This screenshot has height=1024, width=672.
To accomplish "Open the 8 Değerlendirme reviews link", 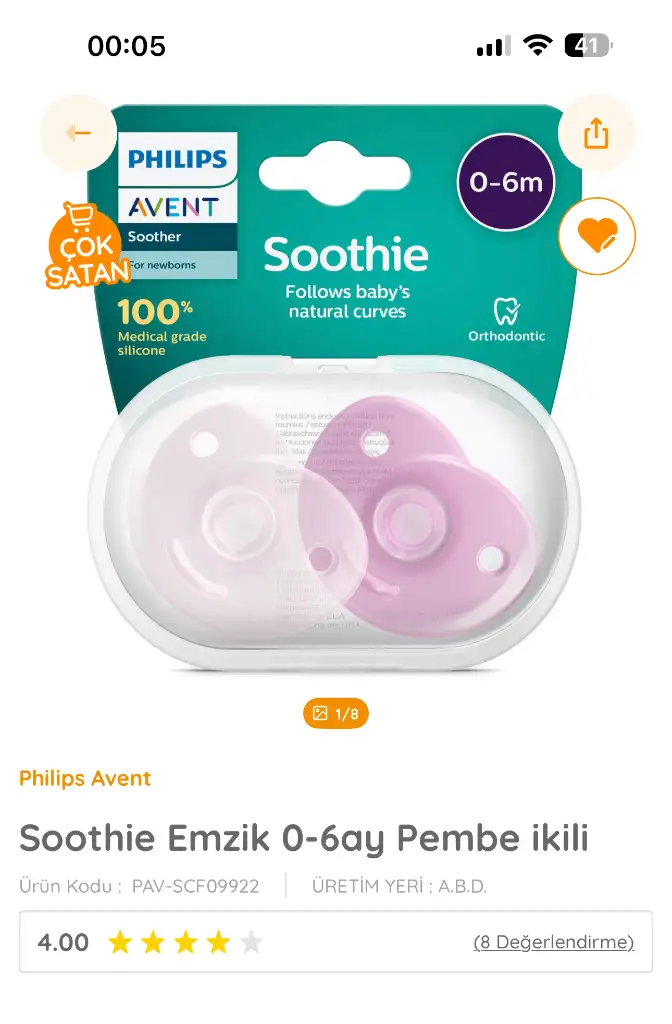I will click(553, 942).
